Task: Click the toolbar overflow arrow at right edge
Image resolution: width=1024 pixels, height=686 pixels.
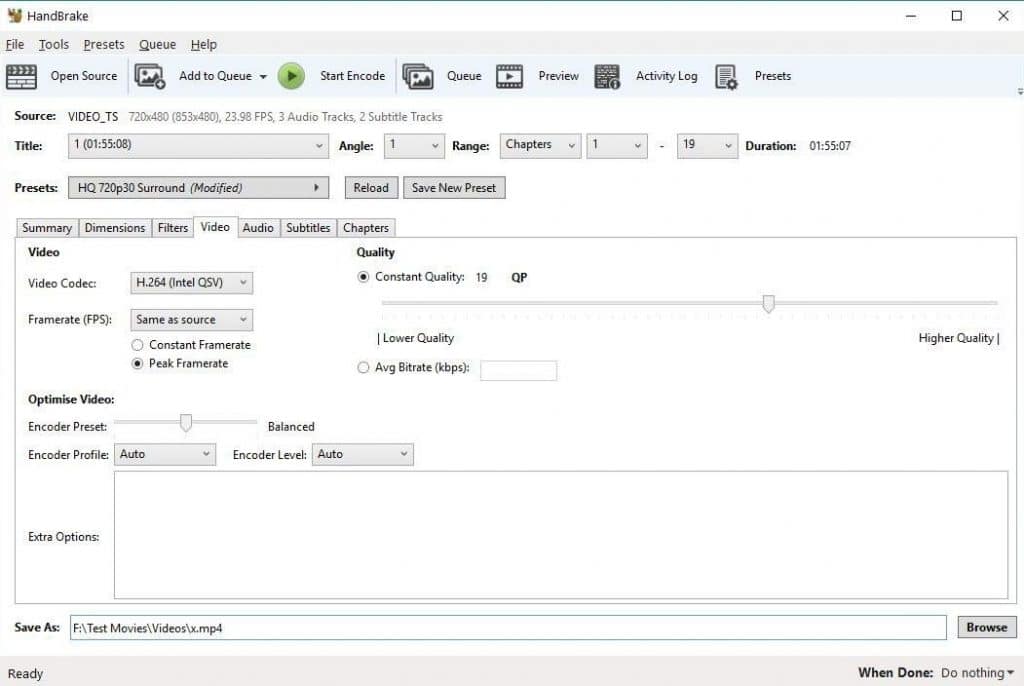Action: (x=1020, y=91)
